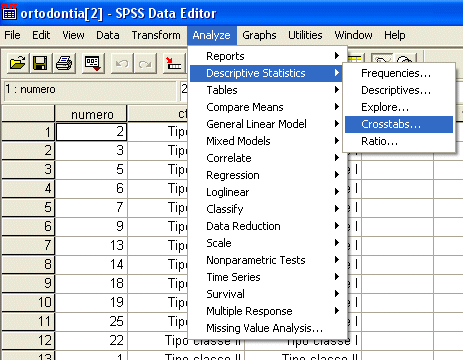
Task: Close the Analyze menu by clicking Analyze
Action: pos(212,35)
